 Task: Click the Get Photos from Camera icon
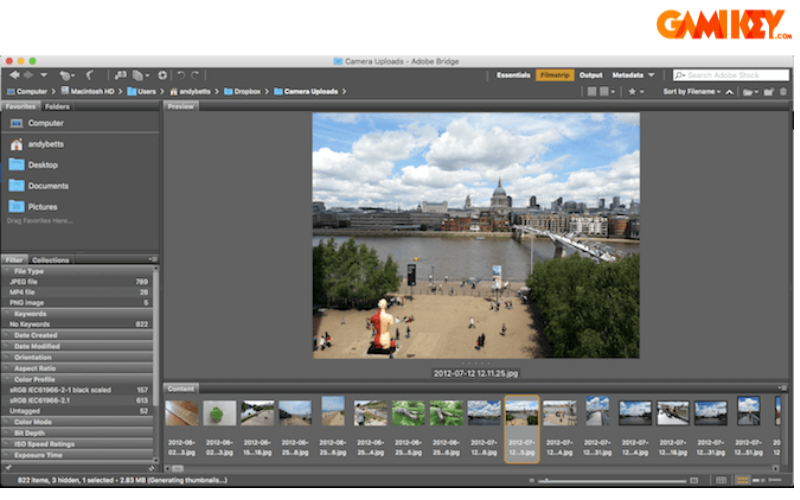120,76
